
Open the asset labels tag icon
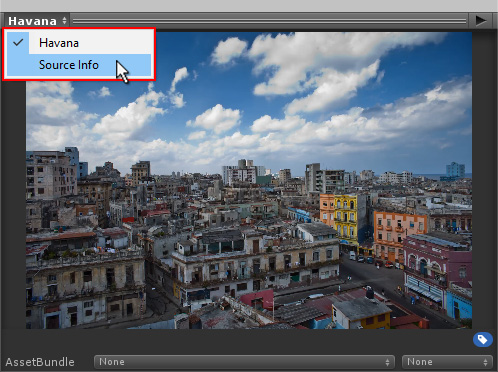coord(482,340)
